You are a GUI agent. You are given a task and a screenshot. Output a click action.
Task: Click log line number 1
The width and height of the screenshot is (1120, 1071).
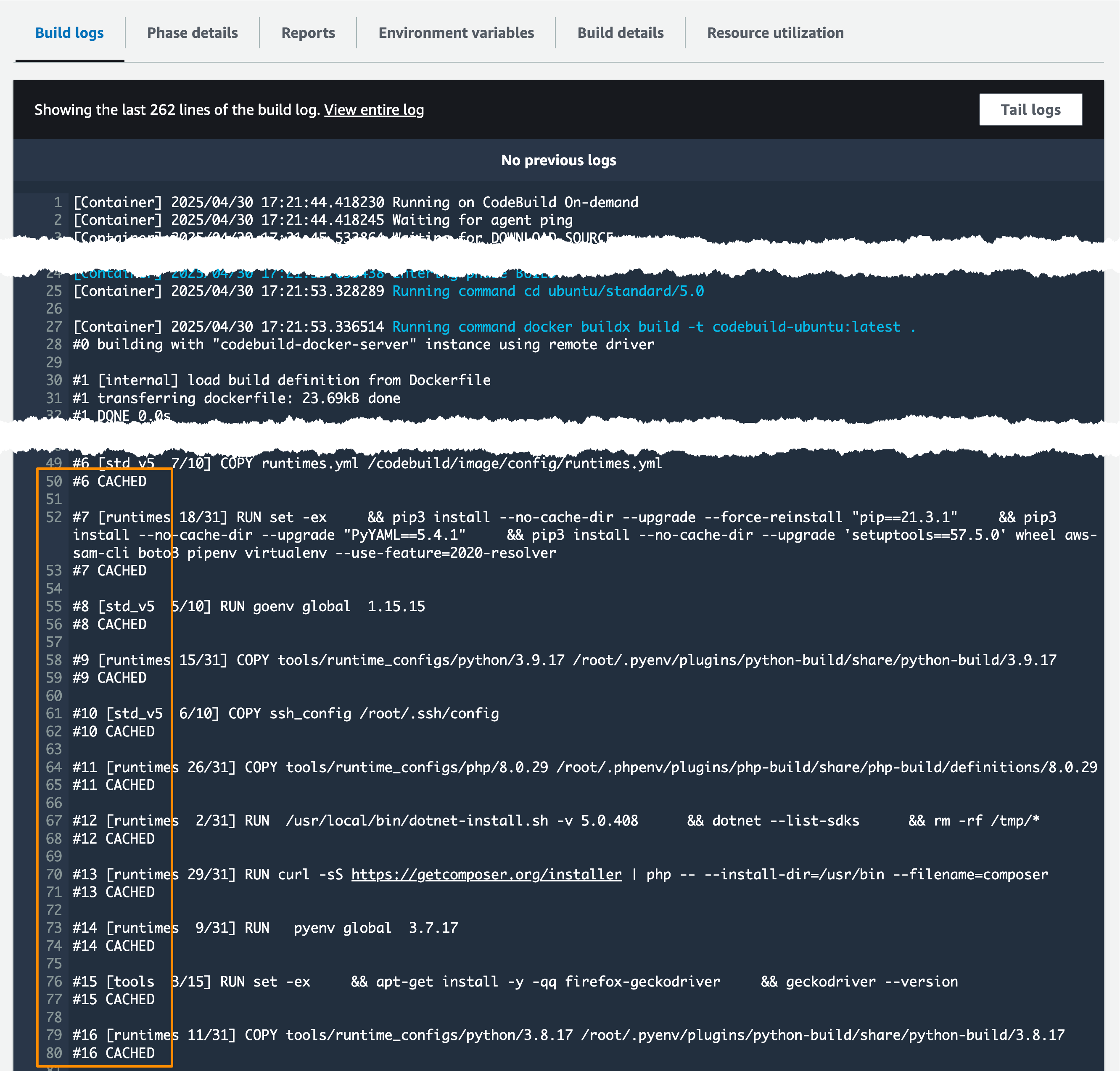click(x=57, y=202)
